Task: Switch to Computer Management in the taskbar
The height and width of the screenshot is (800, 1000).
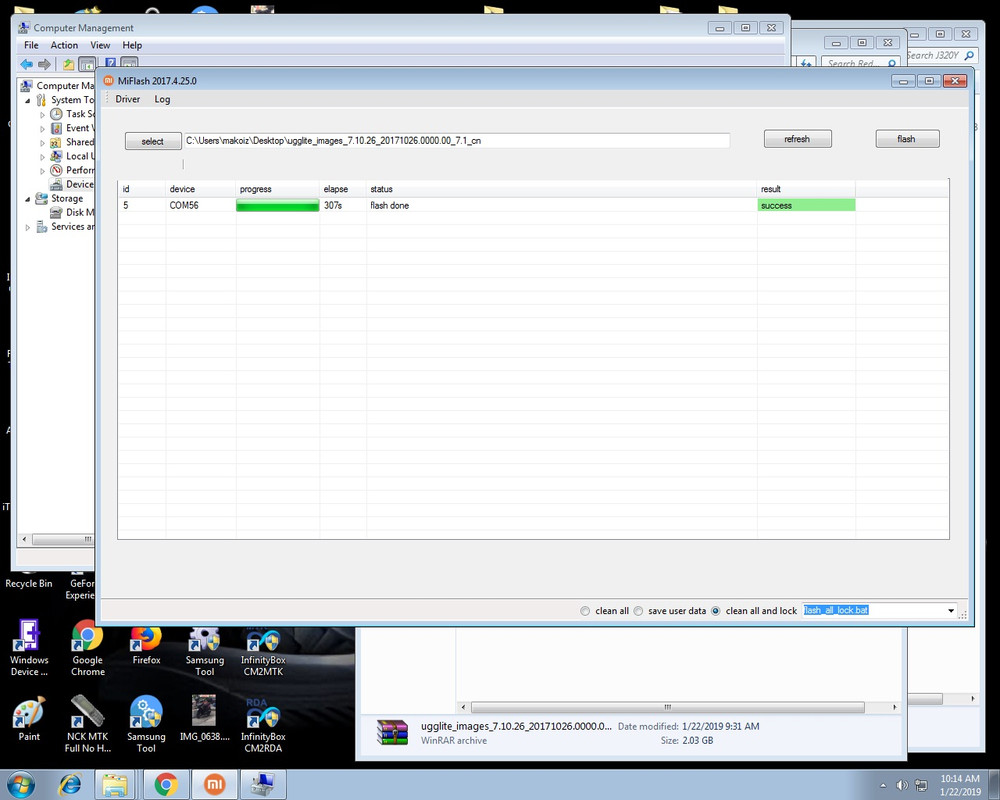Action: click(x=263, y=785)
